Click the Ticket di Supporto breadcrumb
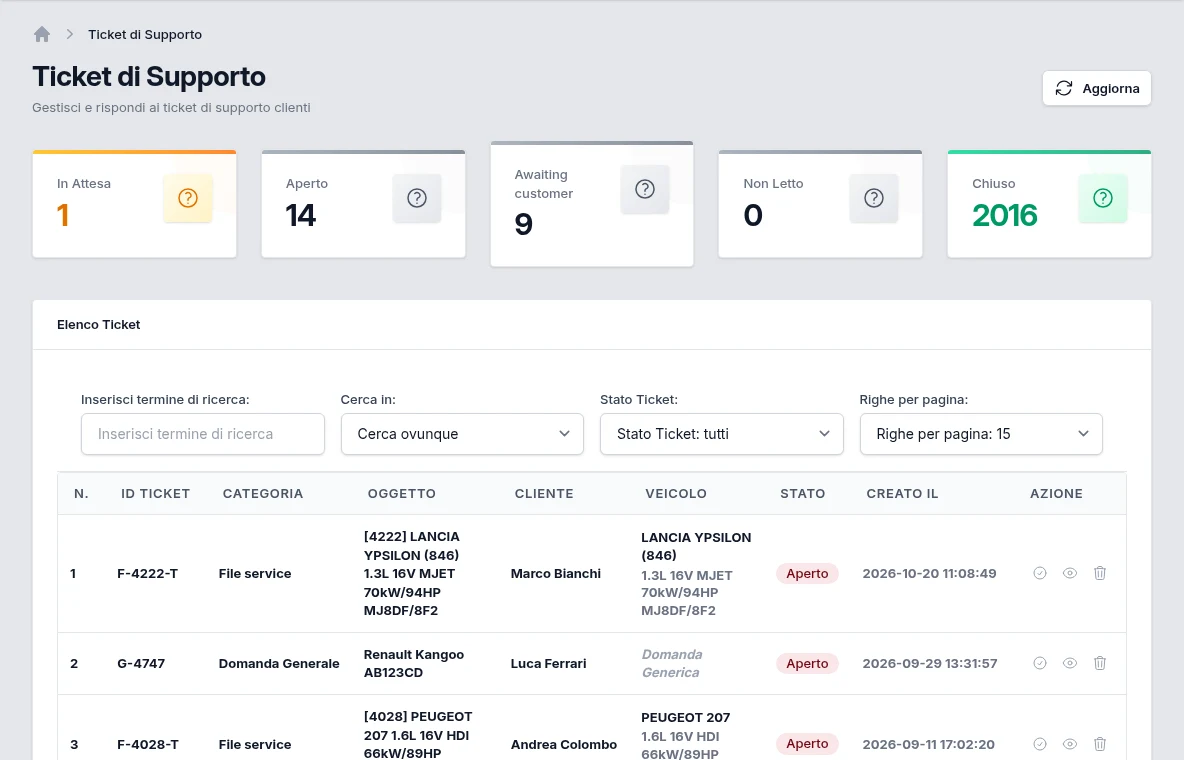1184x760 pixels. [145, 35]
